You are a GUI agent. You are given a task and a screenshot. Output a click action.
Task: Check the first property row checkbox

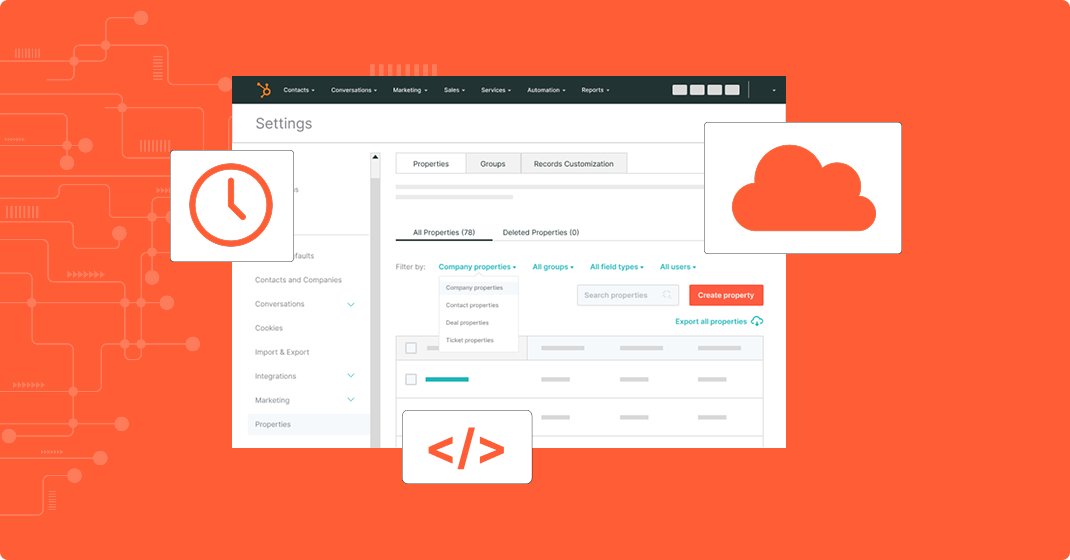pyautogui.click(x=411, y=379)
